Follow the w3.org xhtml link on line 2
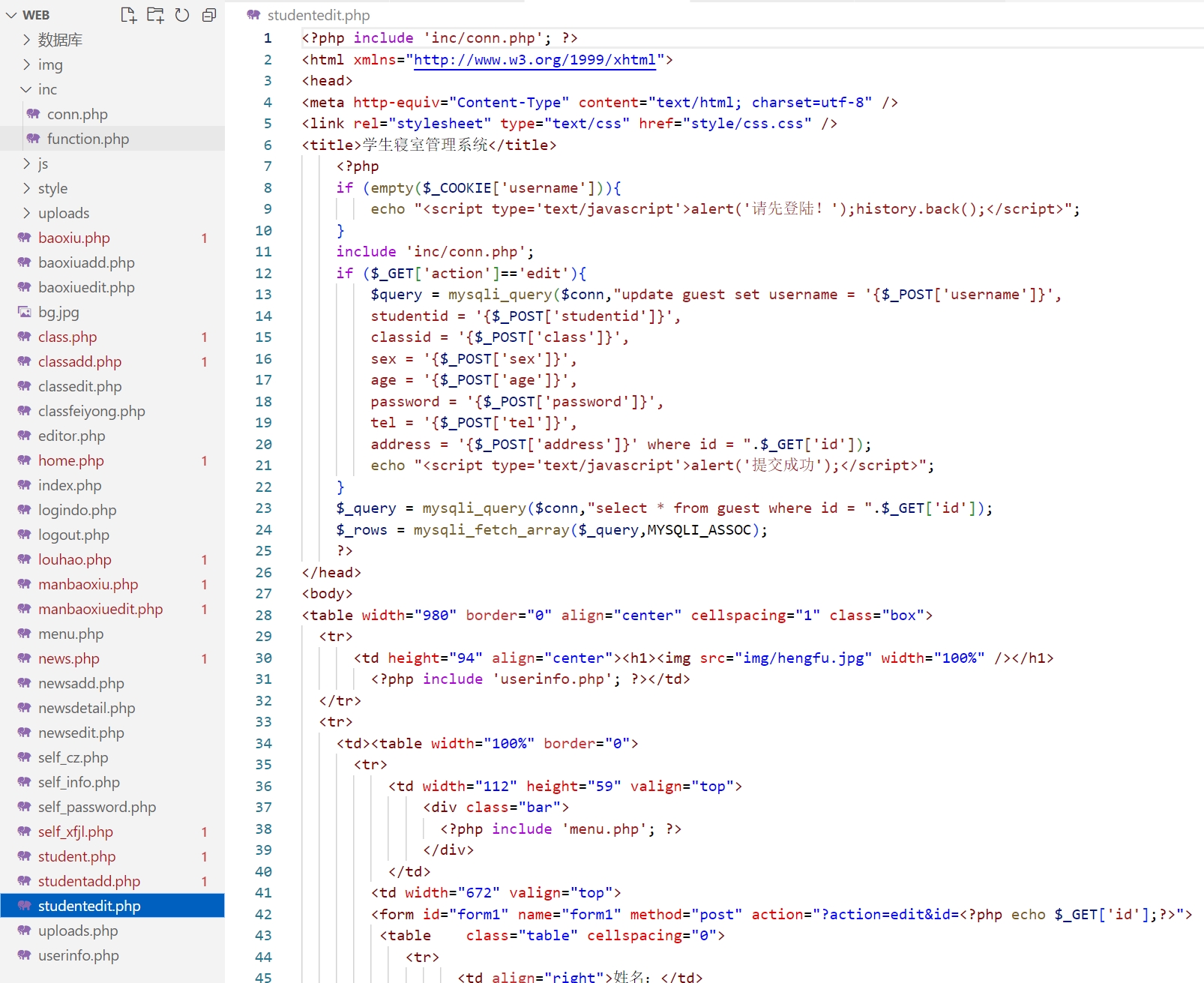This screenshot has width=1204, height=983. [535, 60]
